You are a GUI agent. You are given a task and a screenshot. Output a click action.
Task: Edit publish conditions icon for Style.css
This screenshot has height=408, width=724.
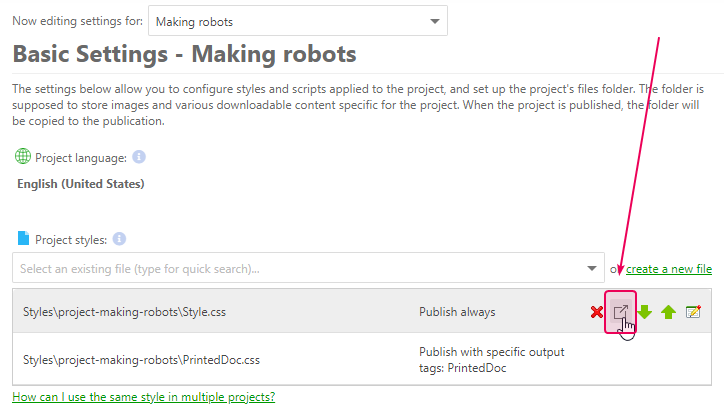tap(693, 312)
